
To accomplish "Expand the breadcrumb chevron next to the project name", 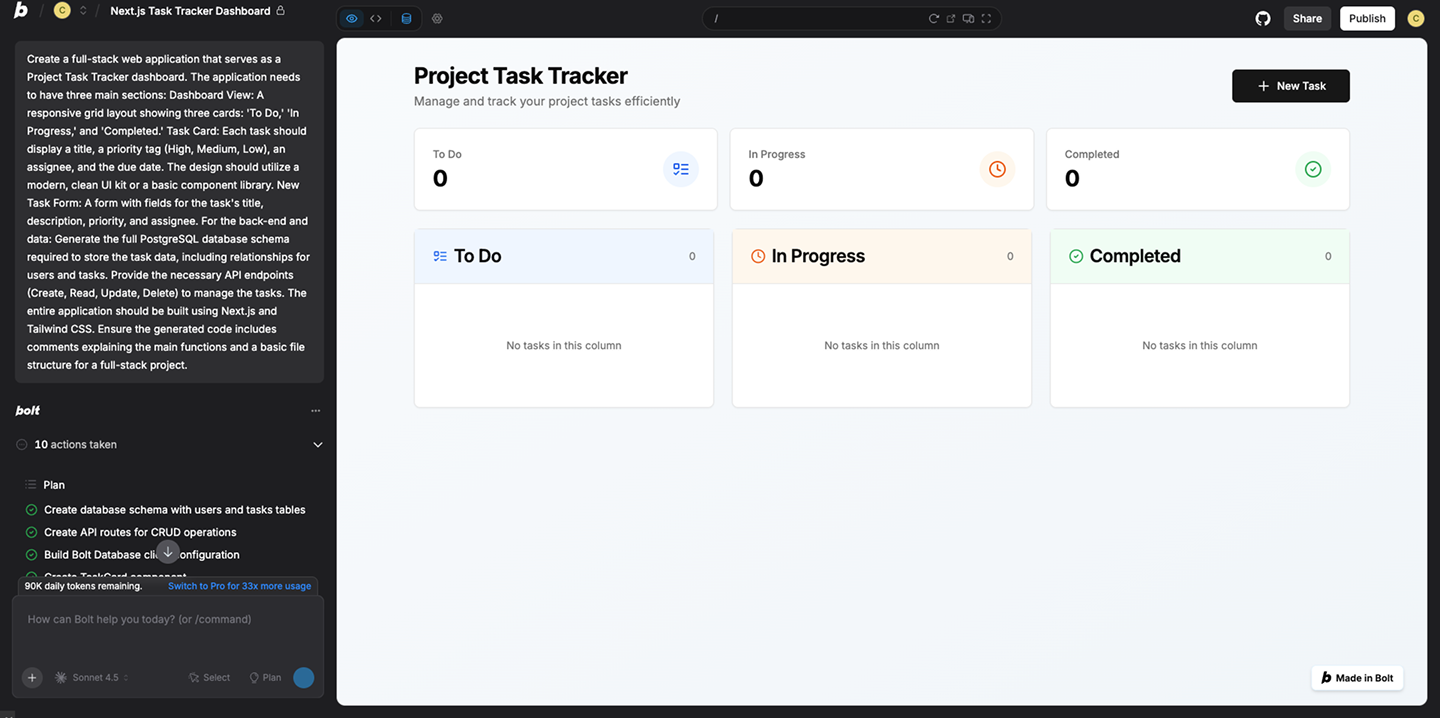I will 83,11.
